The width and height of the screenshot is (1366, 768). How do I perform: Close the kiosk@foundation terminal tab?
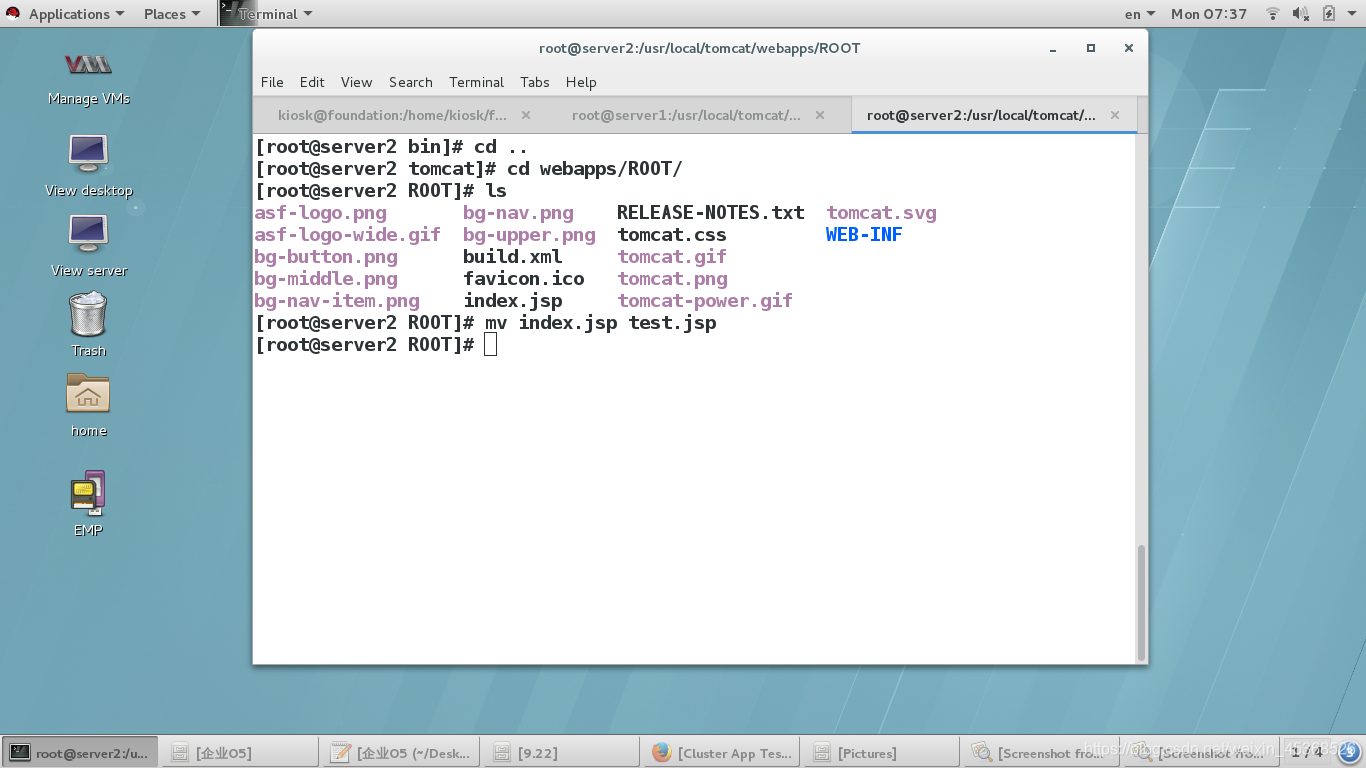click(x=526, y=115)
